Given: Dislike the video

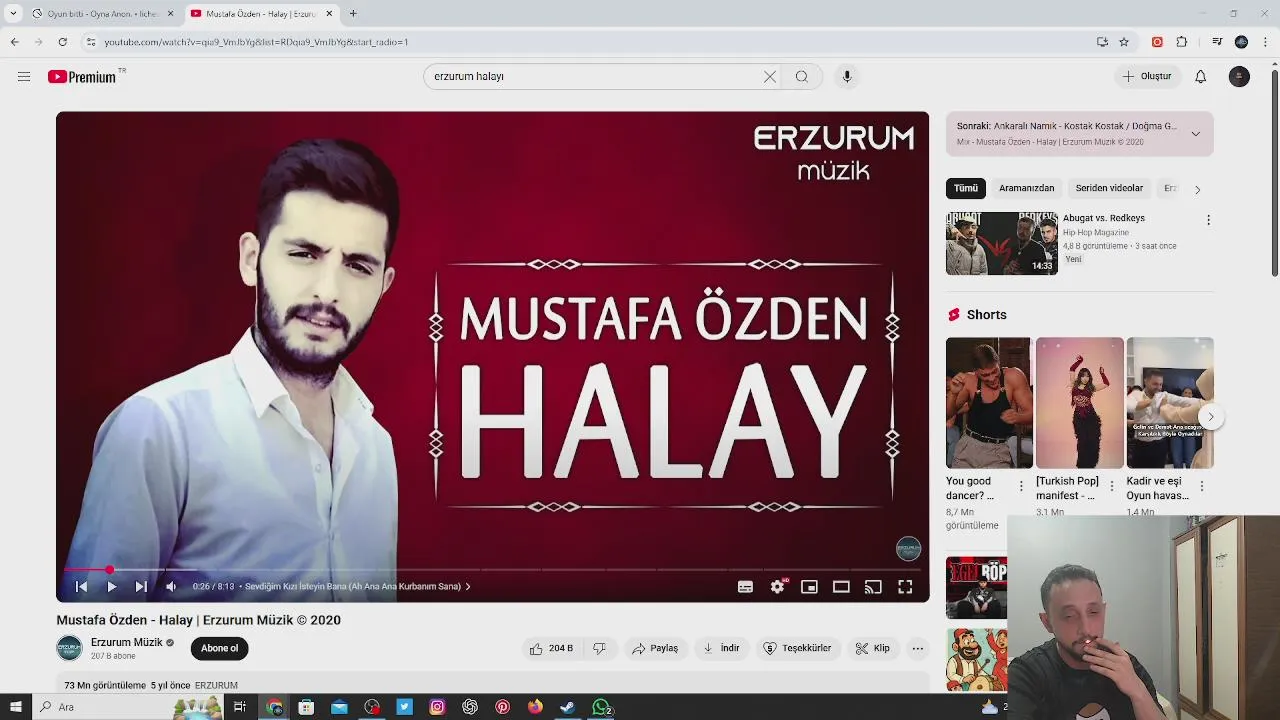Looking at the screenshot, I should [599, 648].
